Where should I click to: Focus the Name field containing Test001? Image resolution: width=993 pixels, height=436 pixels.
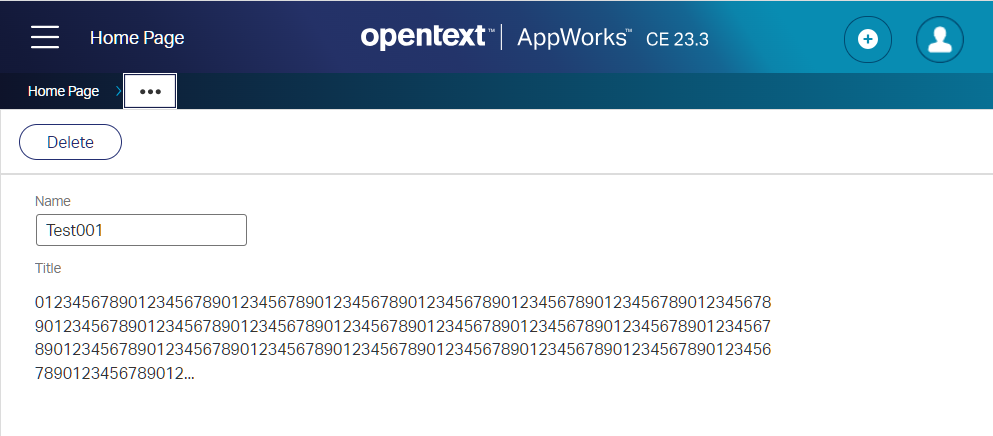141,230
